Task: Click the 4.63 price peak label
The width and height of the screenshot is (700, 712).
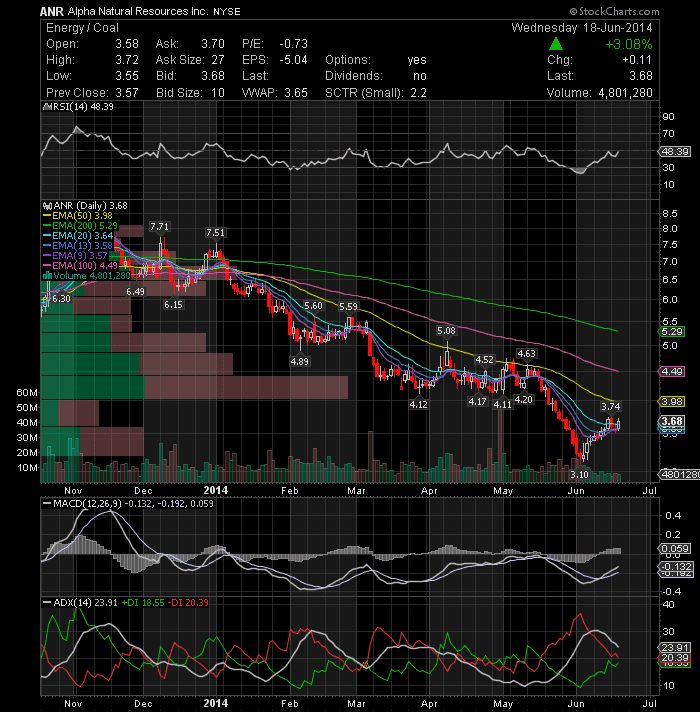Action: pos(526,354)
